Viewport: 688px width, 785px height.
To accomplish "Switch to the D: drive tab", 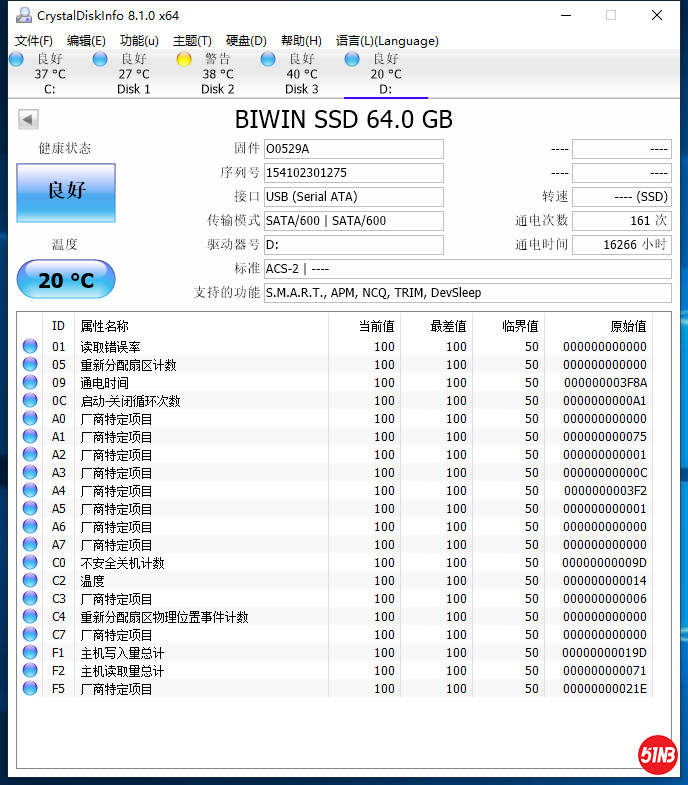I will 385,74.
